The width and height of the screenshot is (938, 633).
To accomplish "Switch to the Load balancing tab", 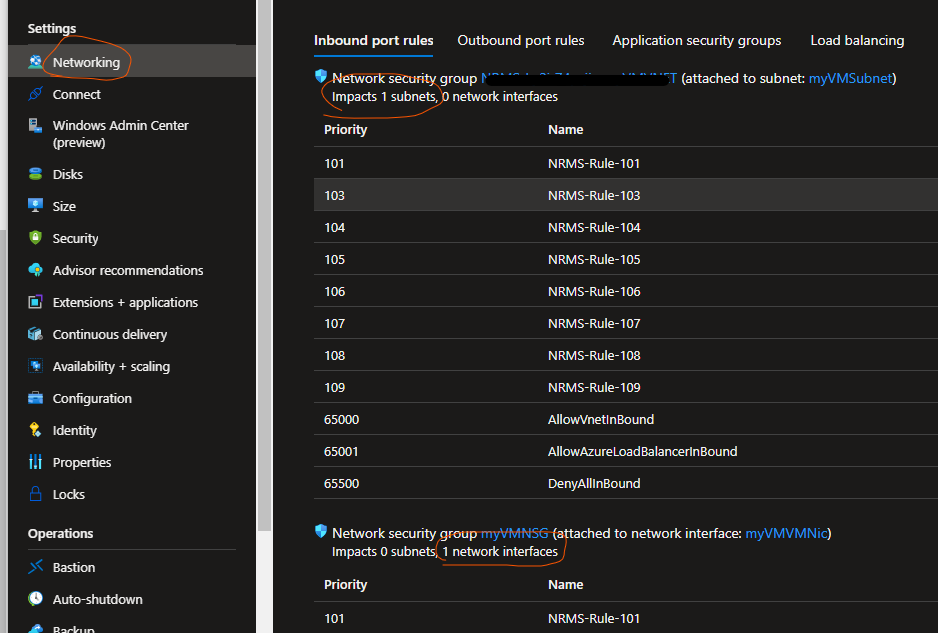I will (856, 40).
